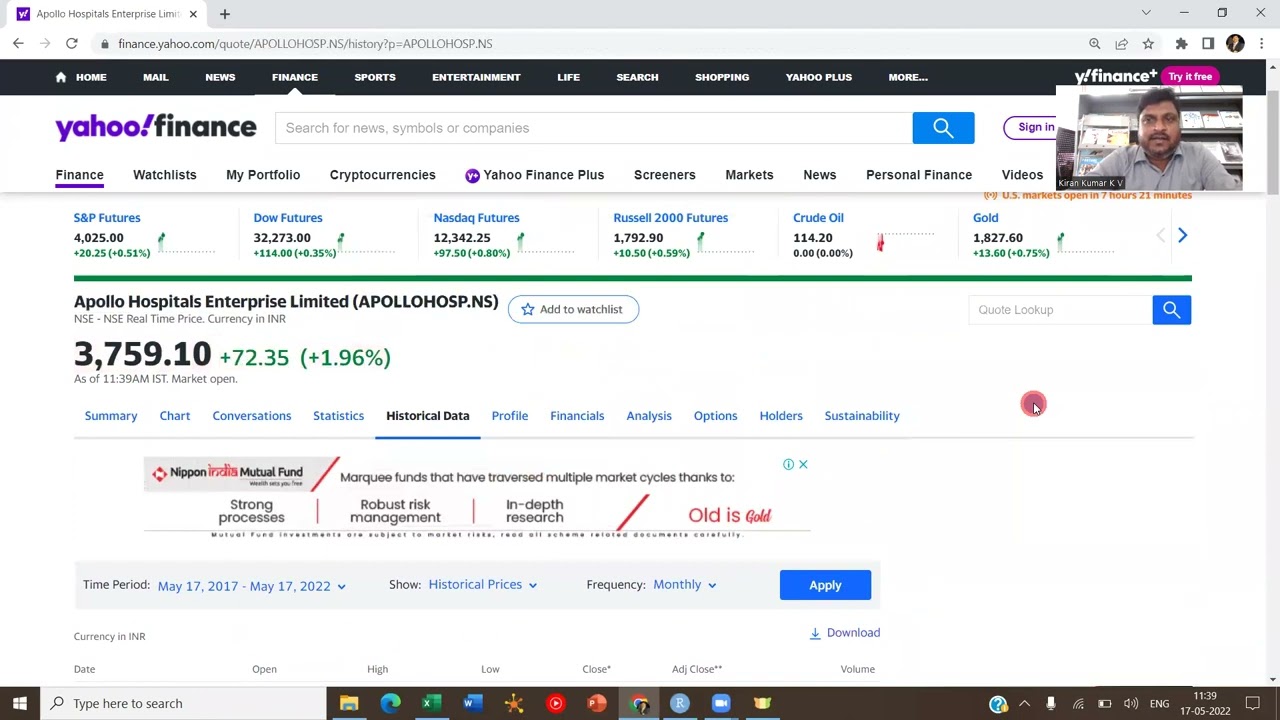Open PowerPoint from the taskbar
Image resolution: width=1280 pixels, height=720 pixels.
click(x=597, y=703)
